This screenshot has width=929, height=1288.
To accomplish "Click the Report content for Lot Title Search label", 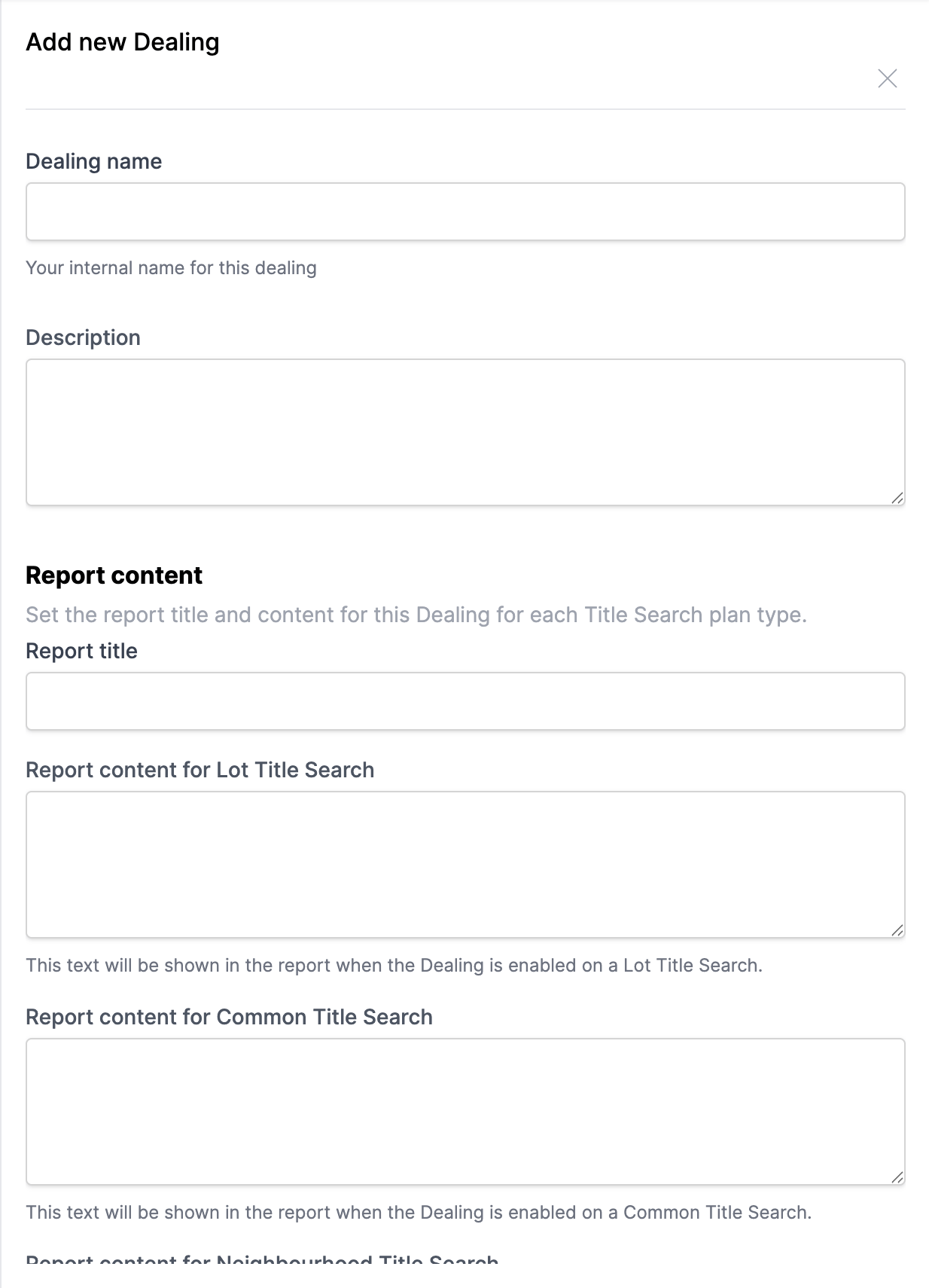I will click(200, 770).
